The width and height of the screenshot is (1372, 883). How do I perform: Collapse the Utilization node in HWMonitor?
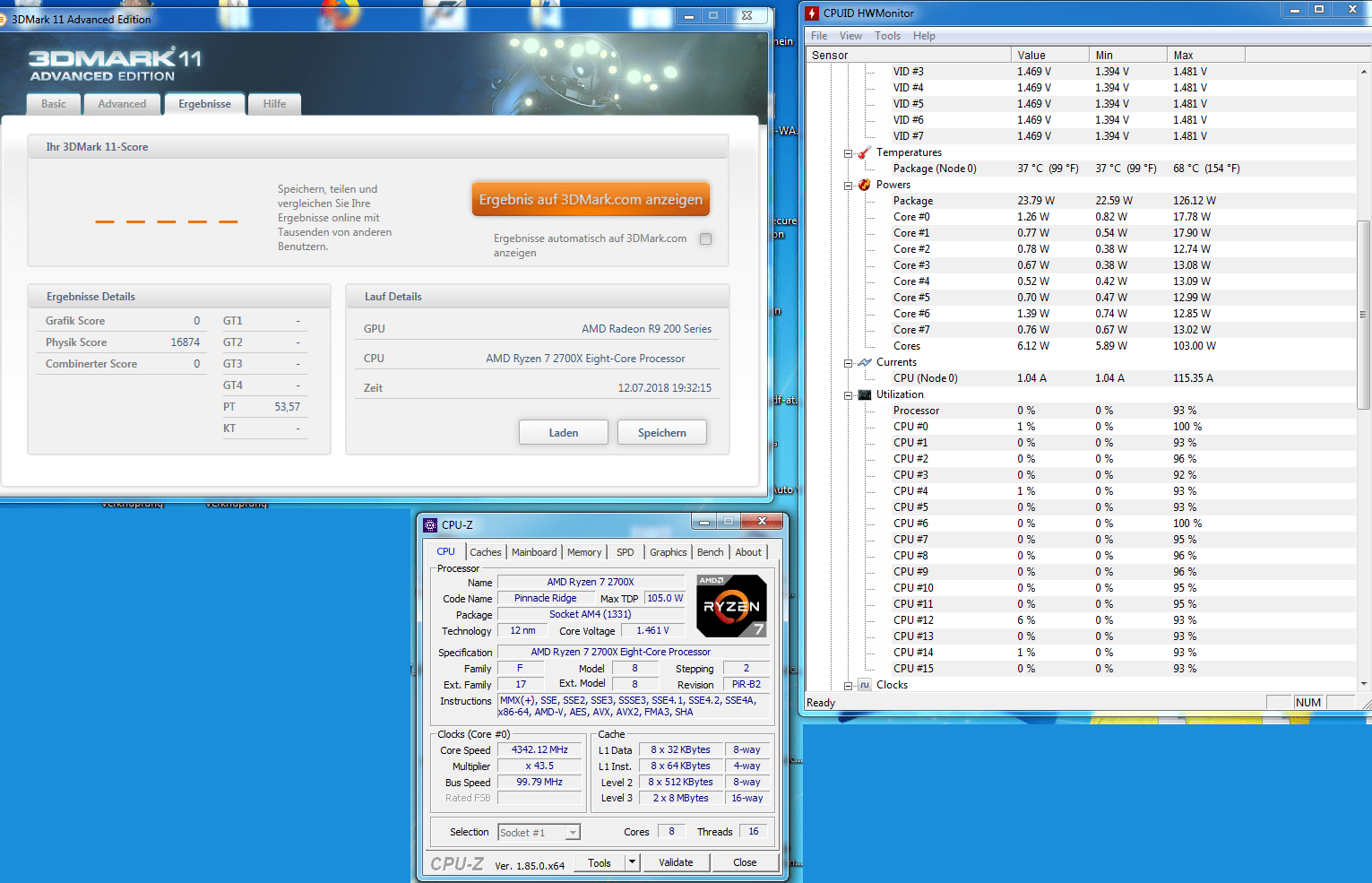[x=849, y=395]
